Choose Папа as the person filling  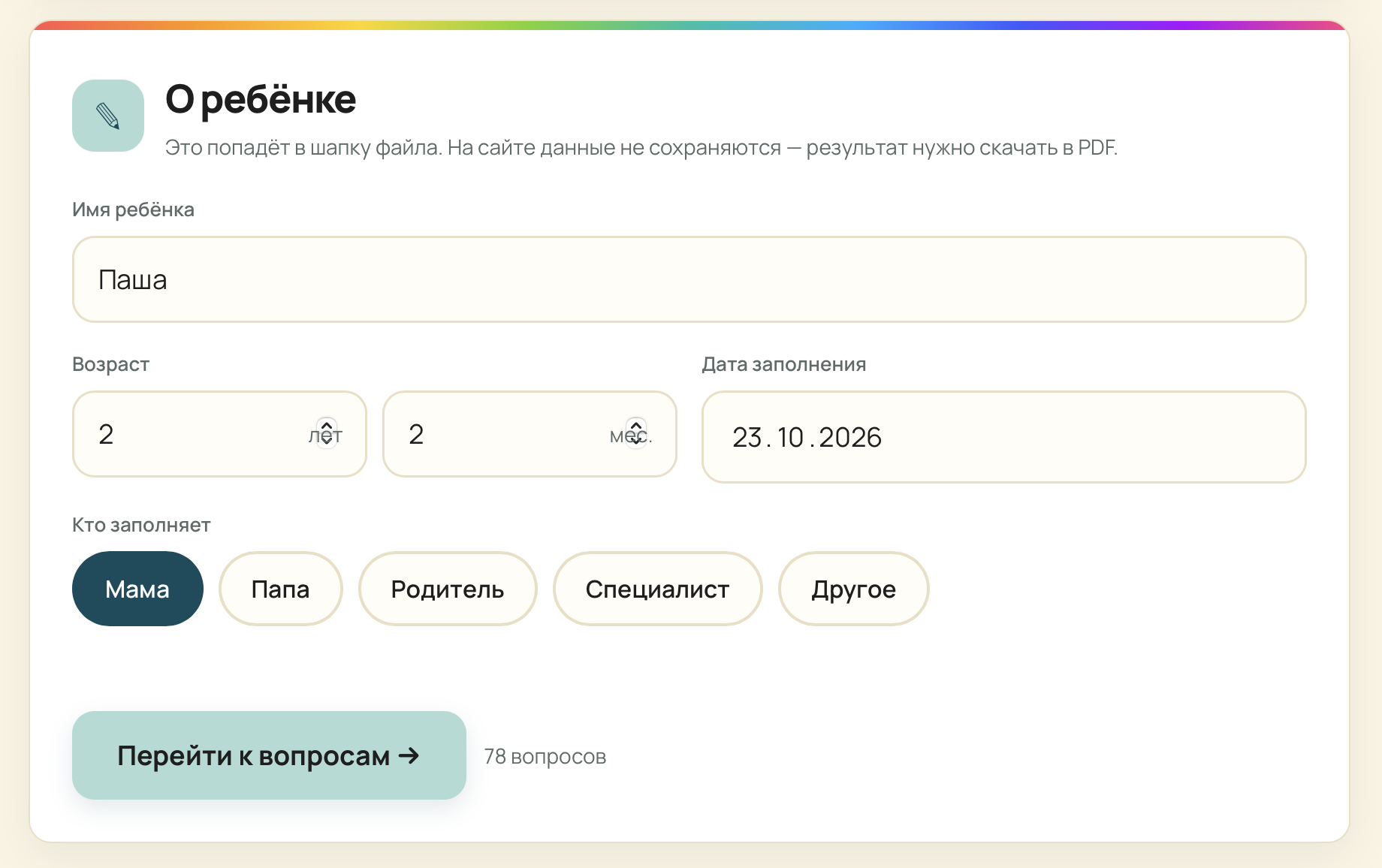(280, 589)
